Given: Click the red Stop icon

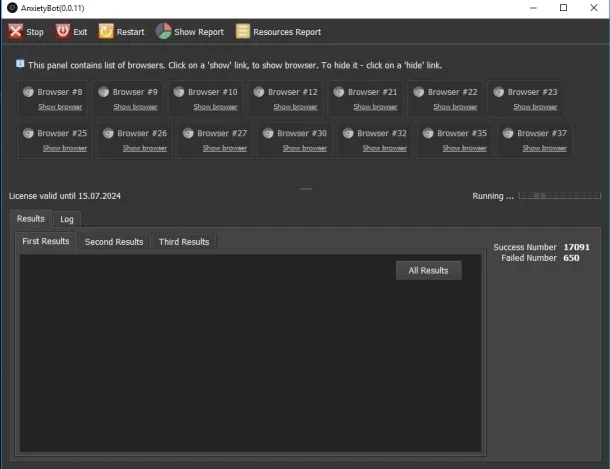Looking at the screenshot, I should (x=16, y=32).
